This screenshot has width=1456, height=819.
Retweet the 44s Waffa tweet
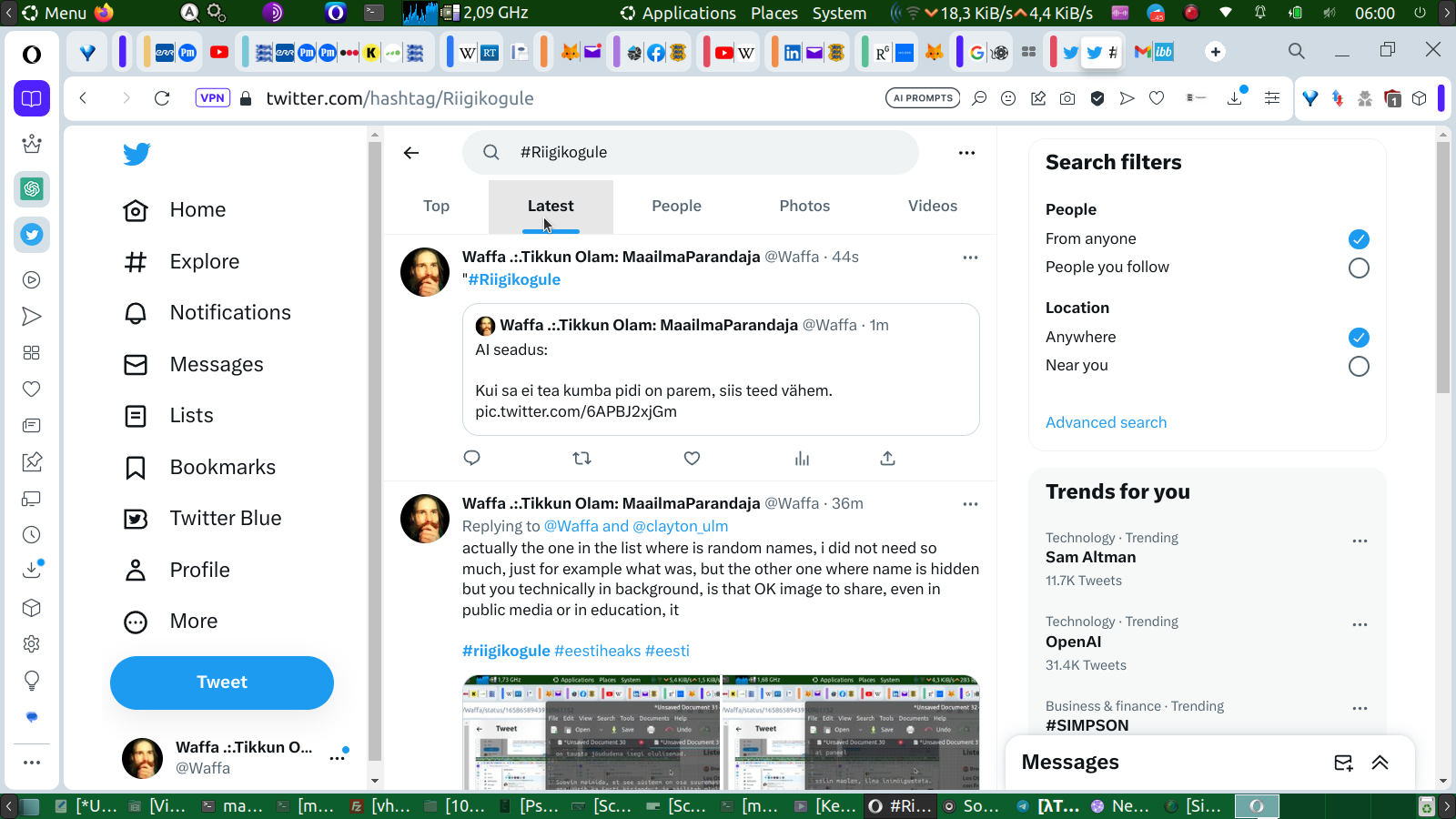581,458
